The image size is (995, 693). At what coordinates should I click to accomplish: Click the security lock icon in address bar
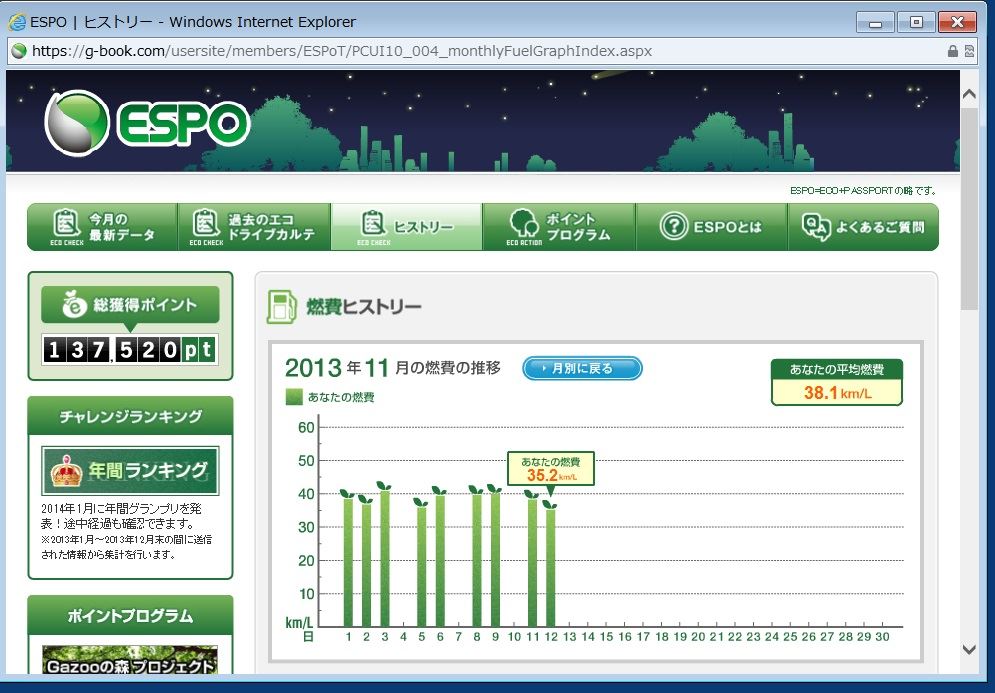[952, 51]
